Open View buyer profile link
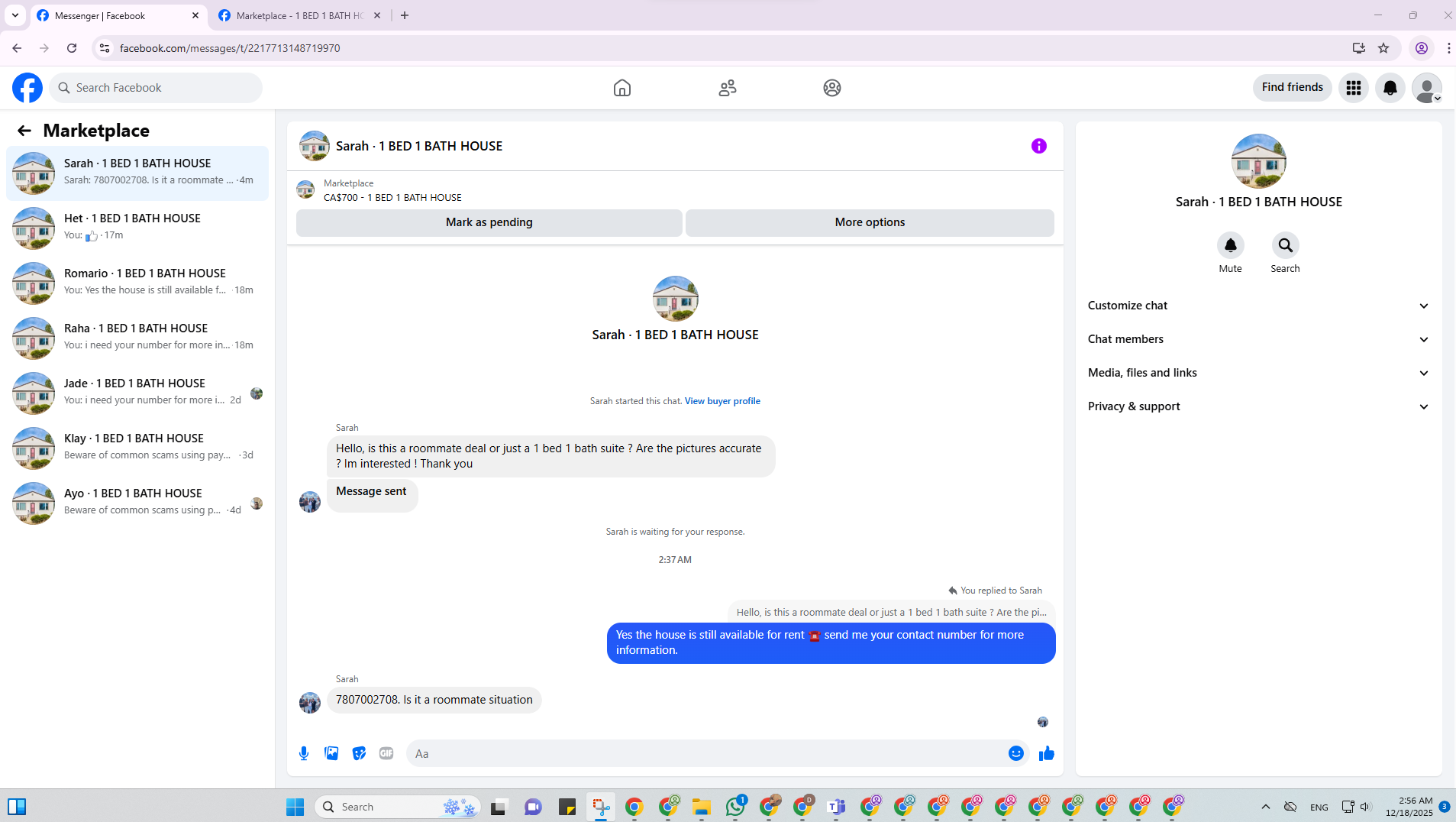The height and width of the screenshot is (822, 1456). pos(722,401)
